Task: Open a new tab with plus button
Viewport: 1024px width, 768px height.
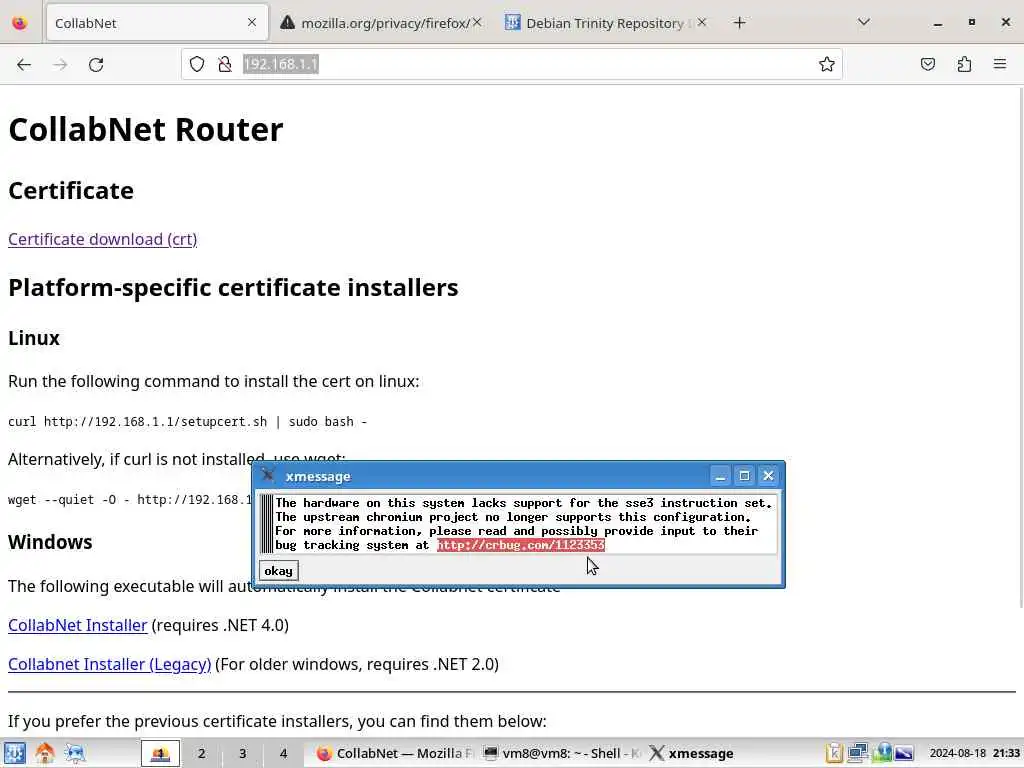Action: coord(739,23)
